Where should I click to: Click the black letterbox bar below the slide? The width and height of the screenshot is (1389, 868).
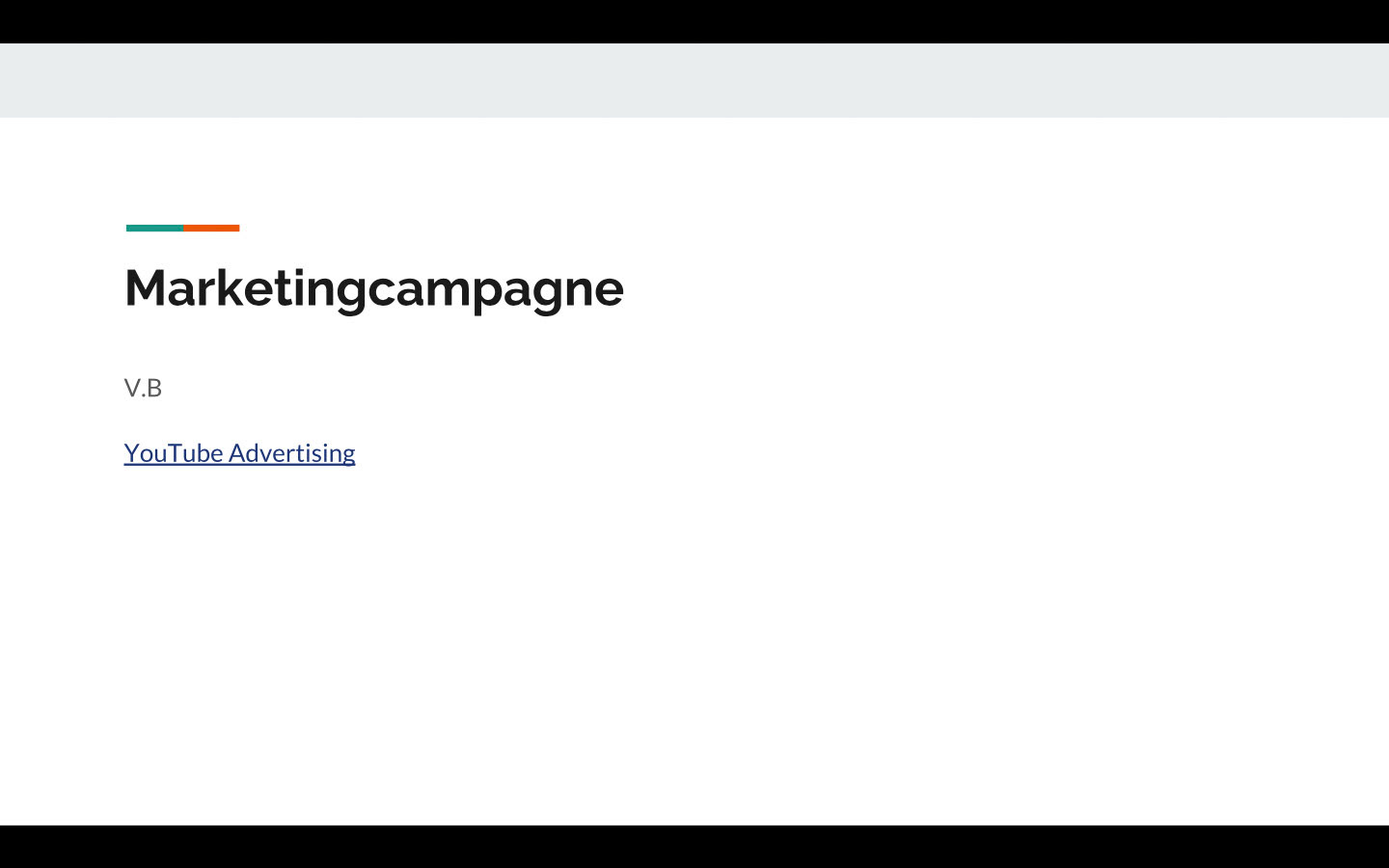(x=694, y=846)
